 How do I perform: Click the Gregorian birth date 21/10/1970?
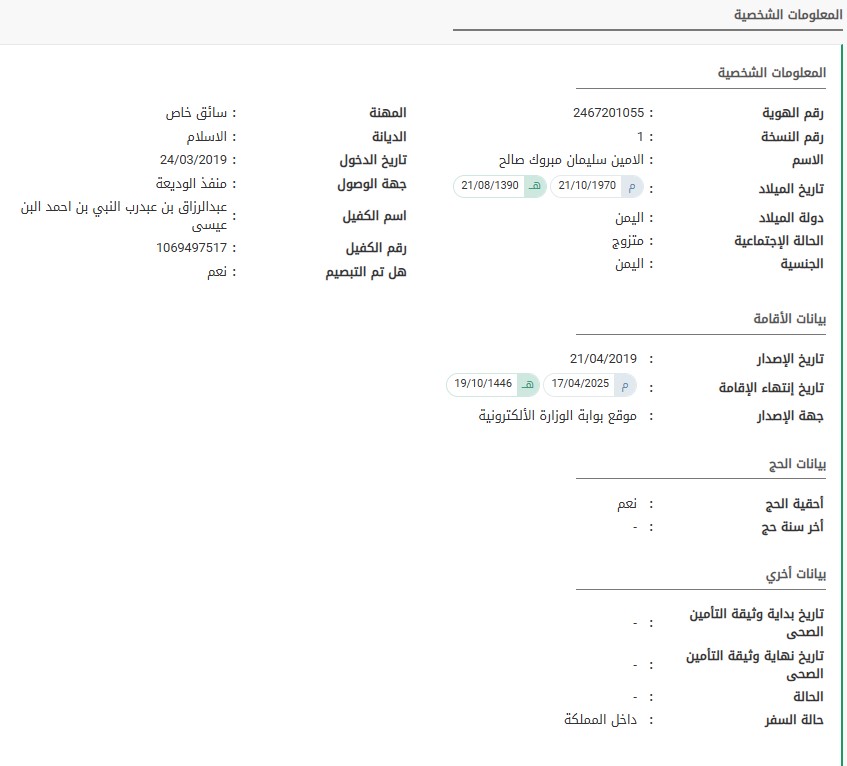click(x=588, y=186)
